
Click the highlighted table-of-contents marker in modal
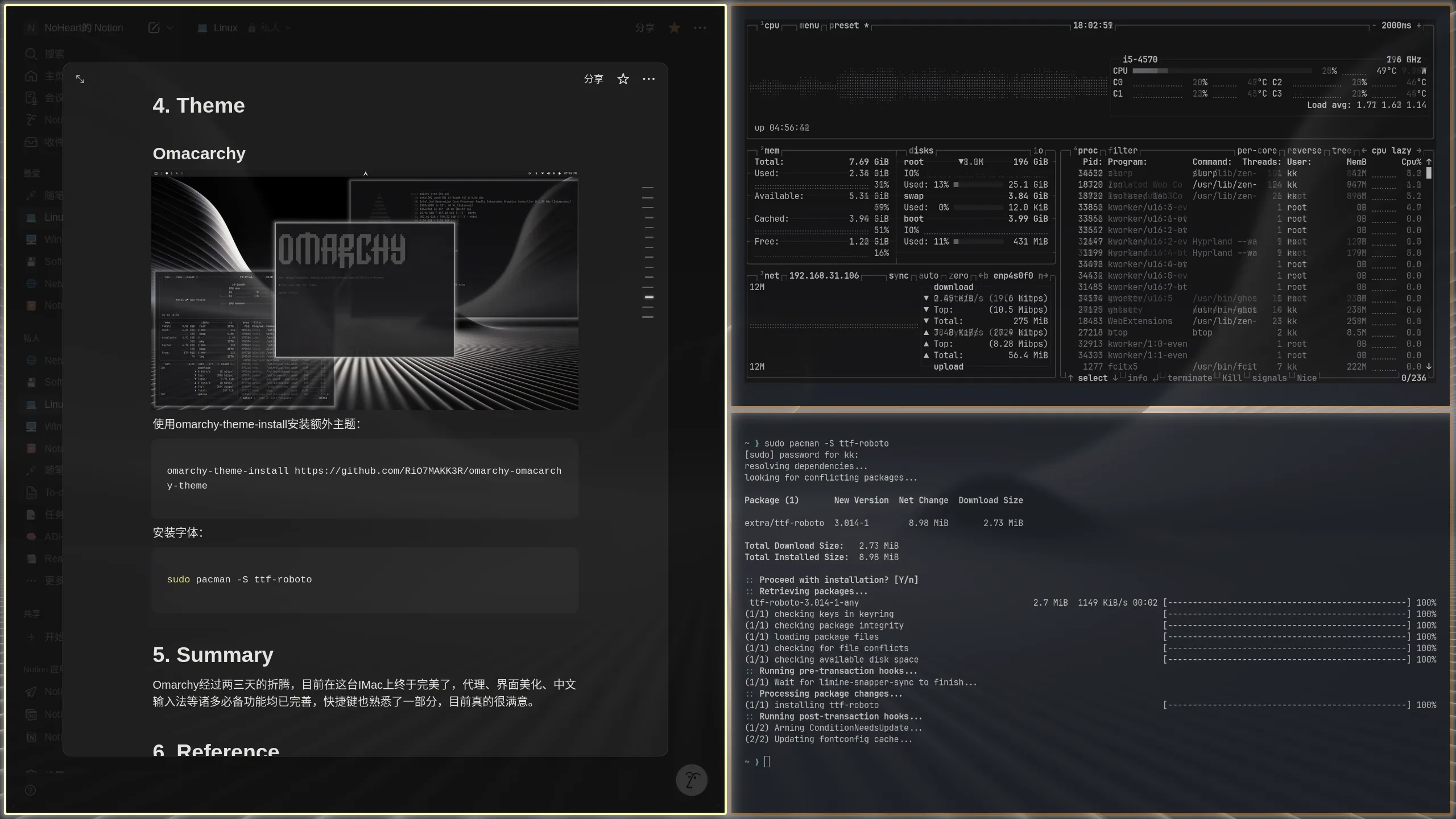coord(648,297)
